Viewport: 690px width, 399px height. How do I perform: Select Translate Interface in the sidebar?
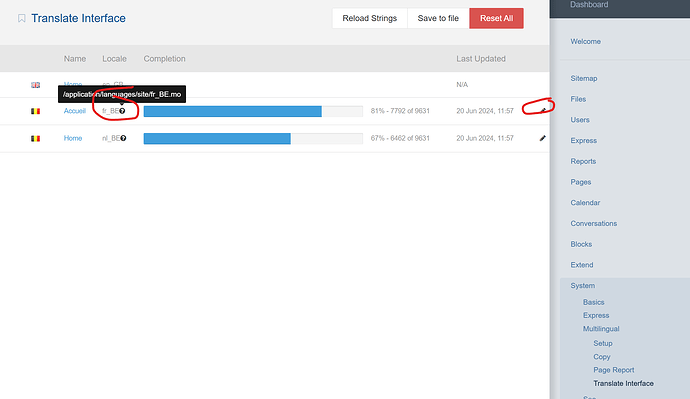(x=624, y=383)
